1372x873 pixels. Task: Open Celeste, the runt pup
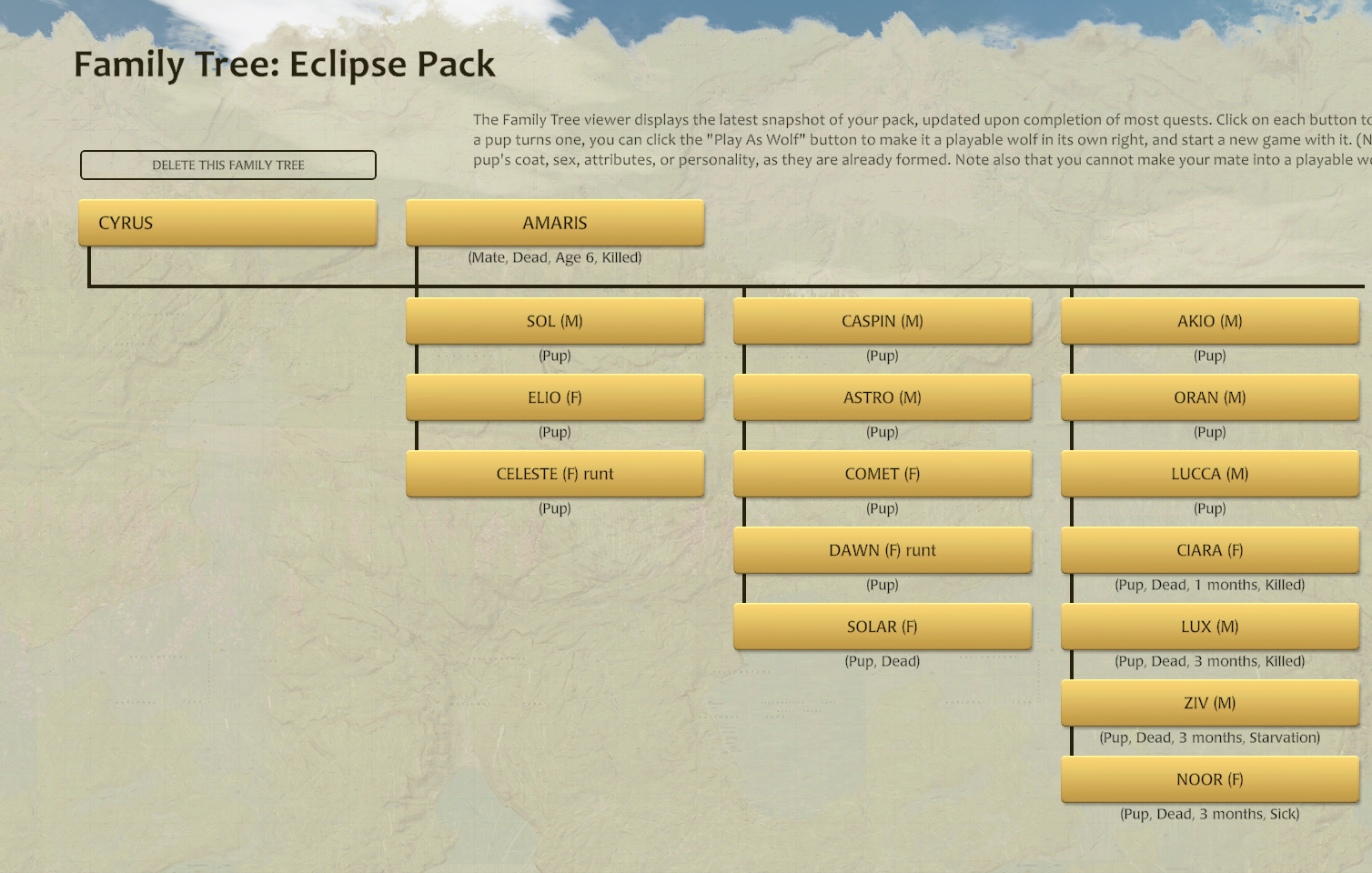[555, 473]
